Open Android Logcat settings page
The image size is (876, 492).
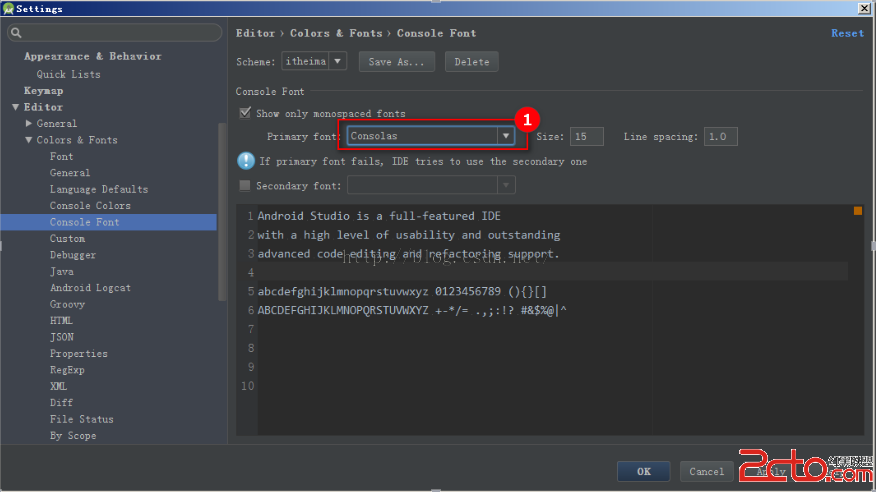(90, 288)
